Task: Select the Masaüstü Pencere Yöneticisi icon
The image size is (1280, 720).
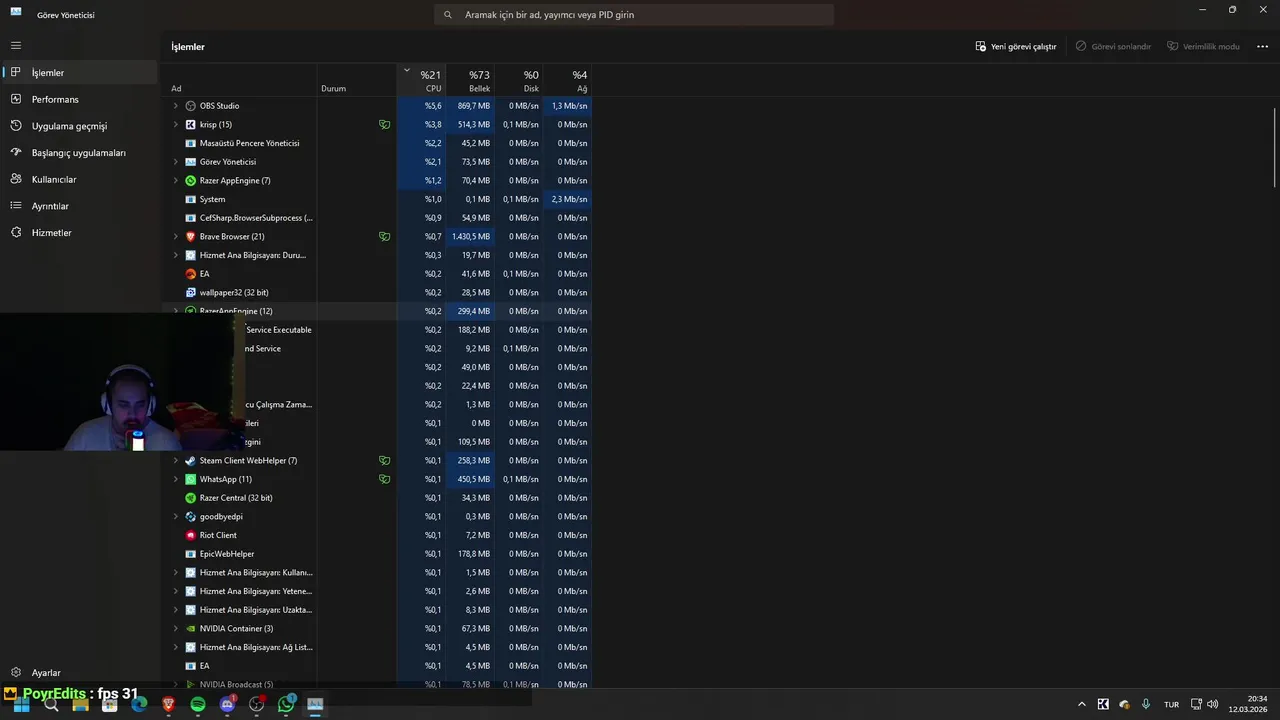Action: (x=191, y=143)
